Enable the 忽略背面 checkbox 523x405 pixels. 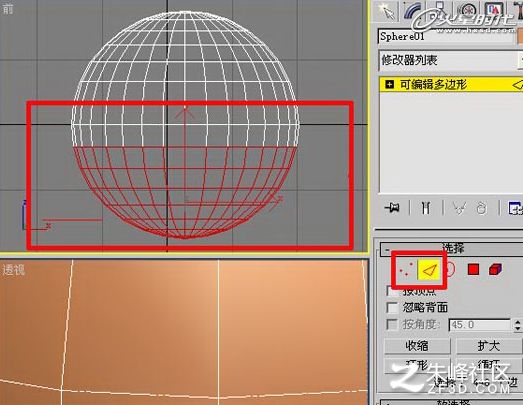(392, 307)
